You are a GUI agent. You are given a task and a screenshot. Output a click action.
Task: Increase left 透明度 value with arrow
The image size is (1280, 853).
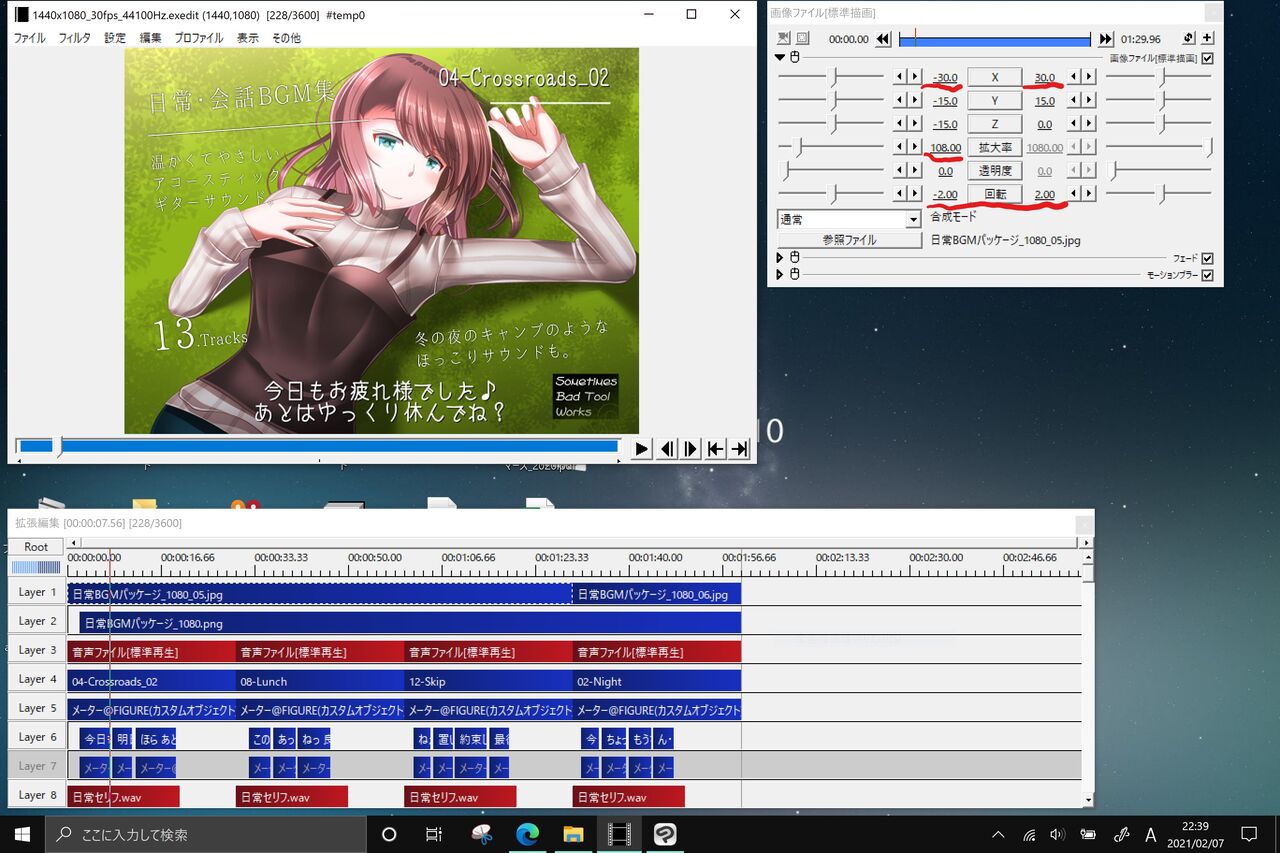[915, 171]
